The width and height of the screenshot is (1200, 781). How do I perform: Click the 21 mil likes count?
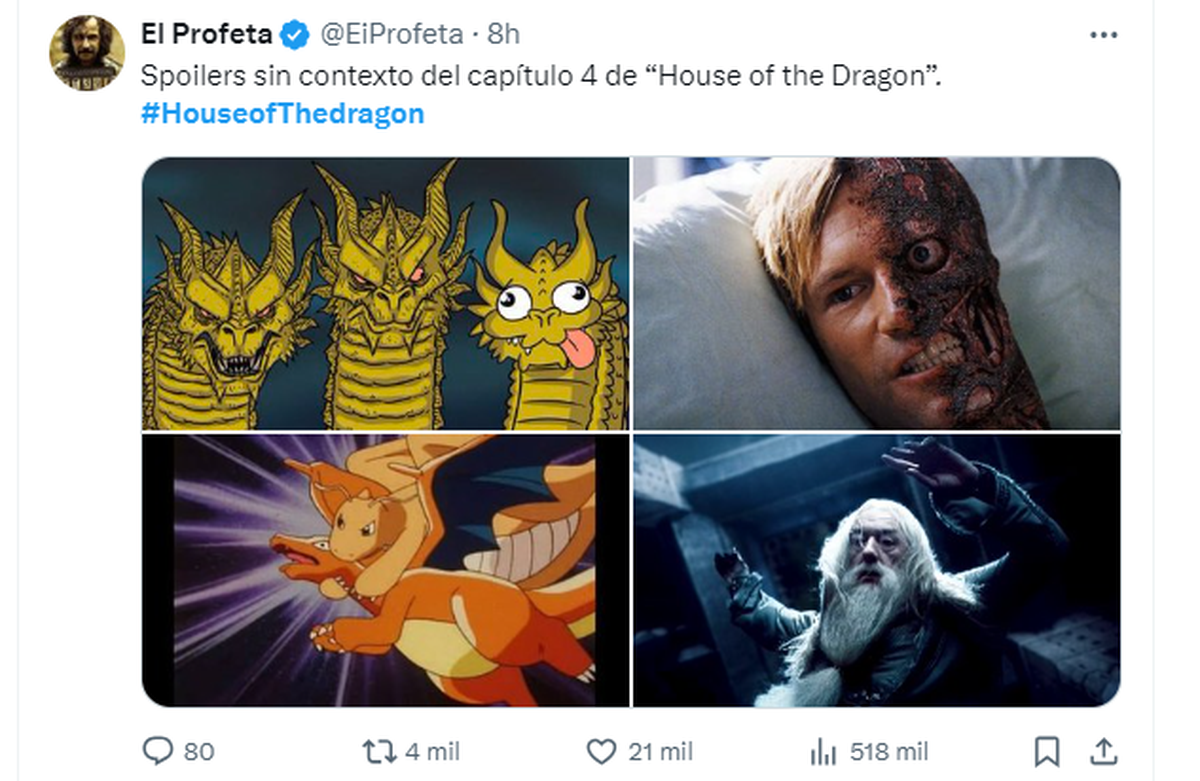(660, 751)
